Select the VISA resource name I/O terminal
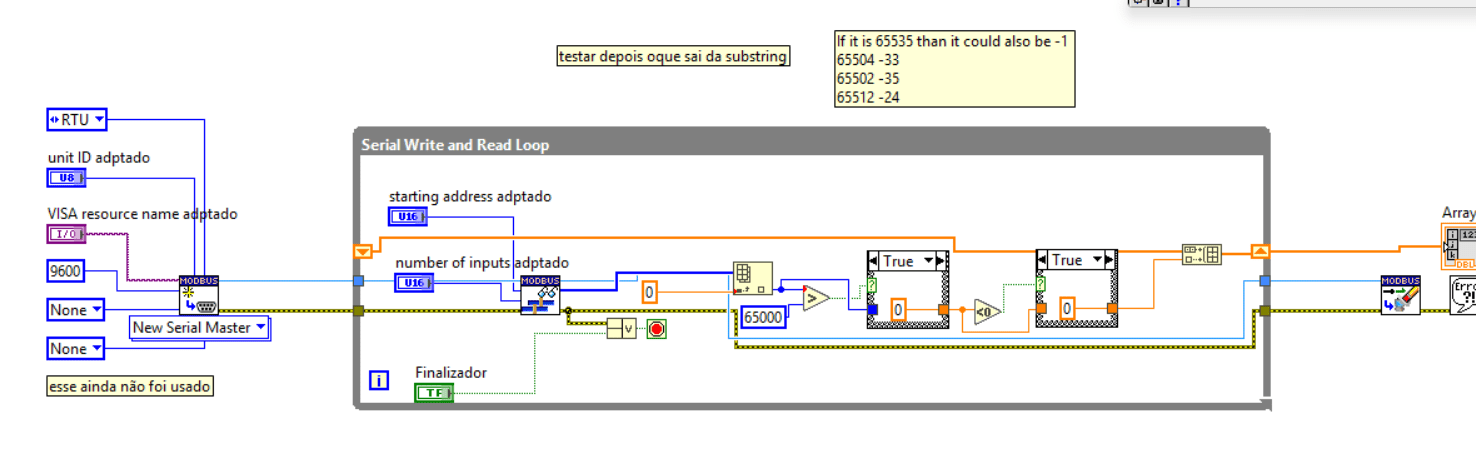This screenshot has height=451, width=1476. (x=67, y=234)
